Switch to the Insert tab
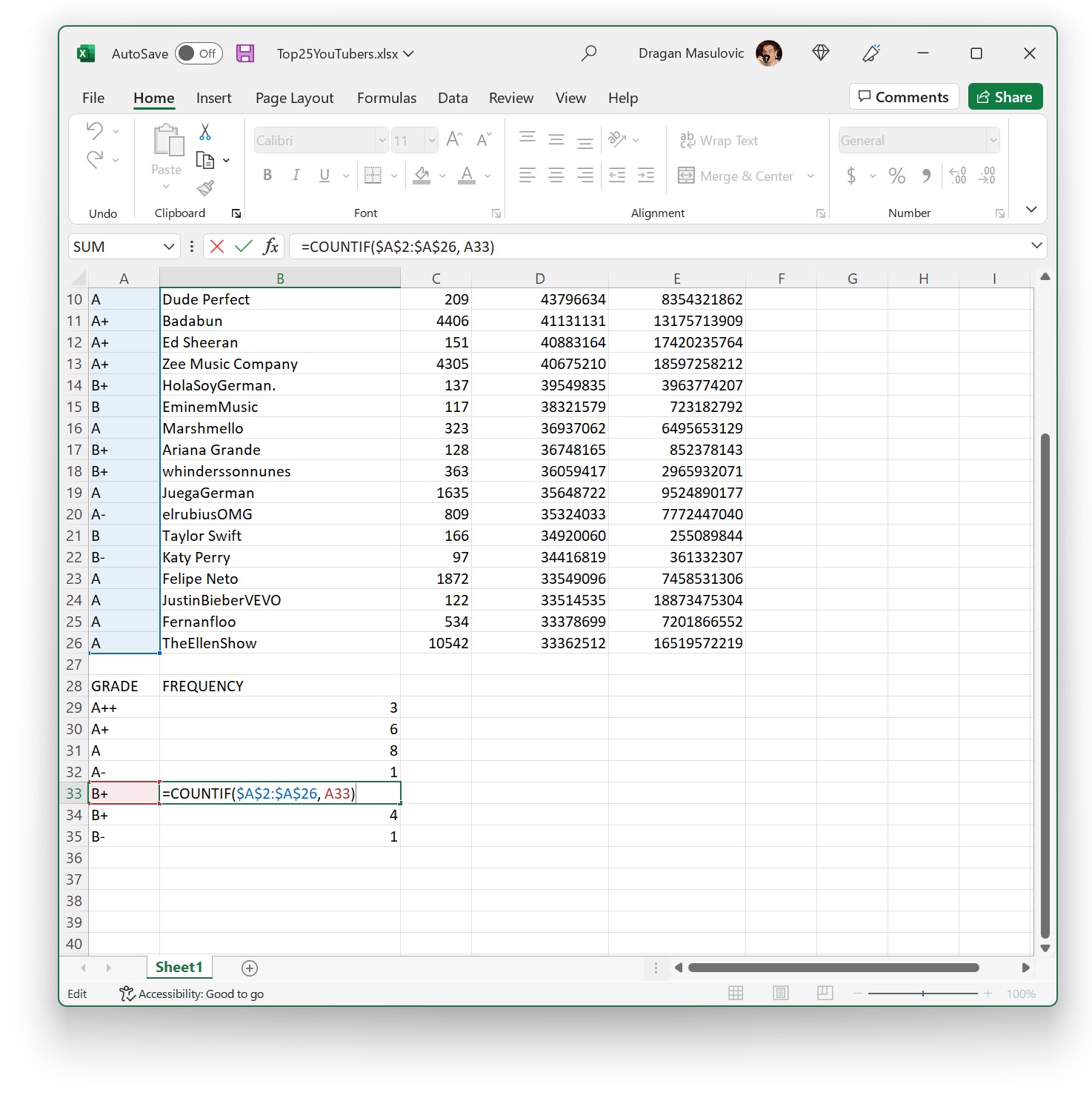Image resolution: width=1092 pixels, height=1118 pixels. coord(213,98)
